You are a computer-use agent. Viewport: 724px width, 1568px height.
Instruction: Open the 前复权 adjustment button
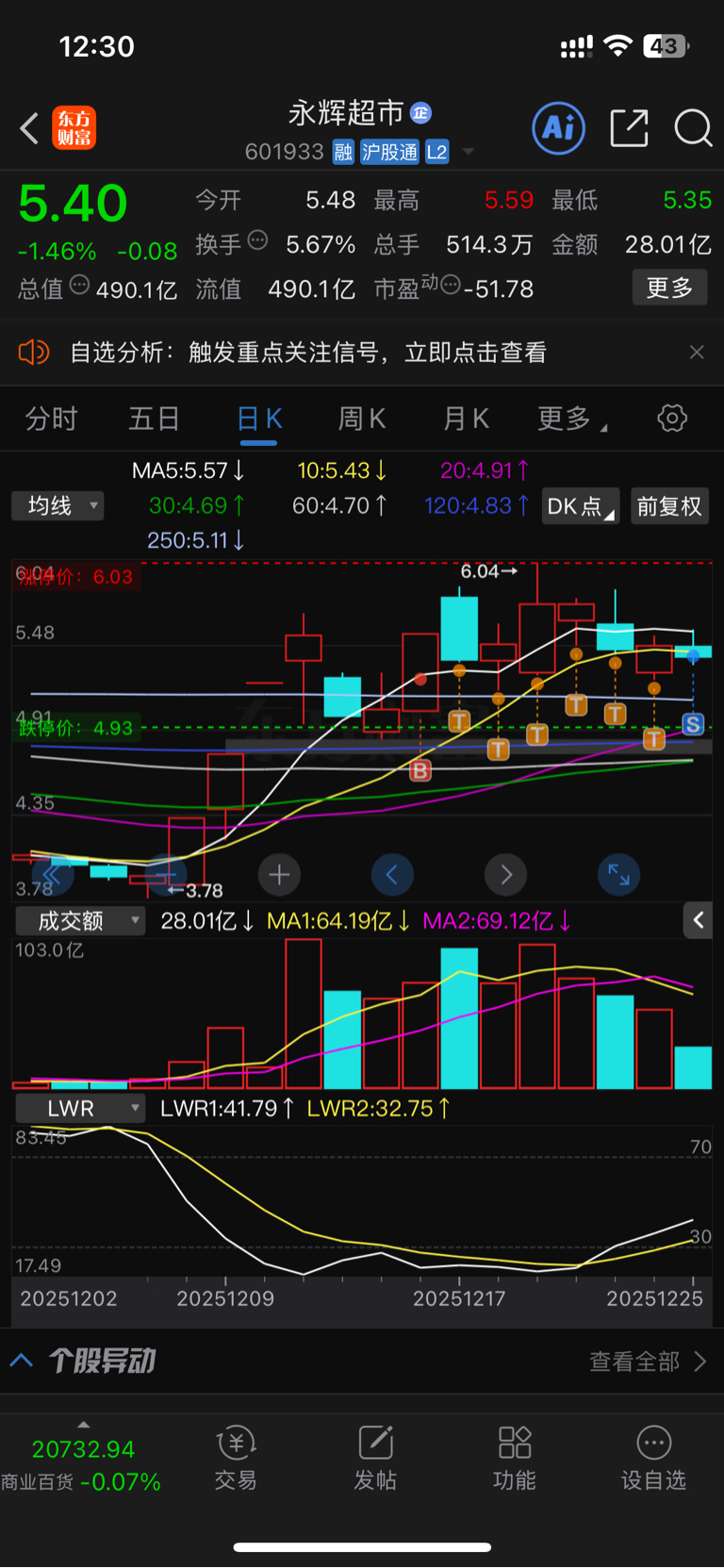click(x=669, y=506)
